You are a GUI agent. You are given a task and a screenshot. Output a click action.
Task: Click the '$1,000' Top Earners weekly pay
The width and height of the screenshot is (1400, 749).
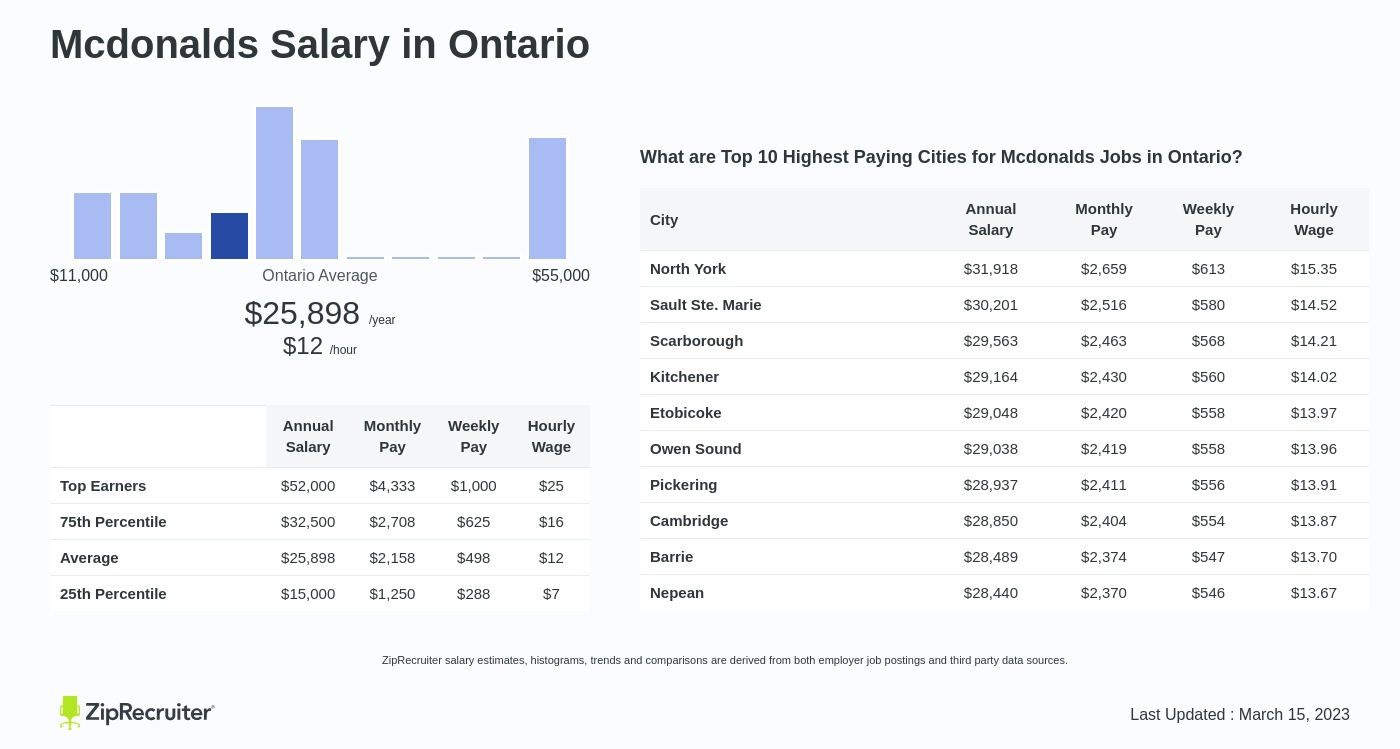473,486
